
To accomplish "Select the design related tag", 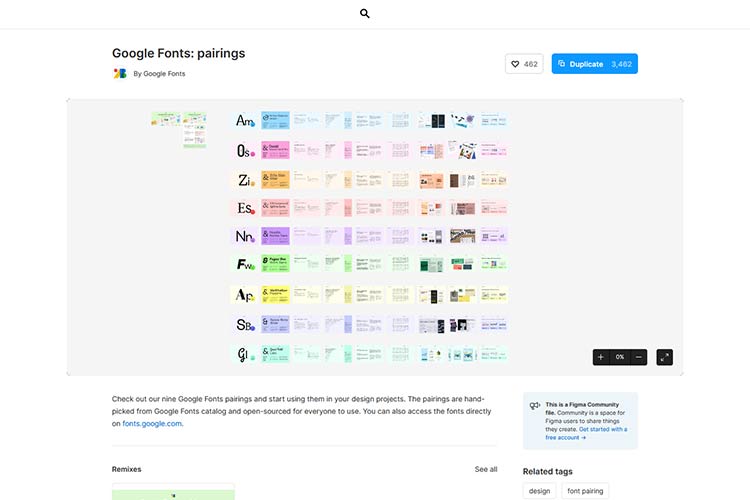I will pos(539,491).
